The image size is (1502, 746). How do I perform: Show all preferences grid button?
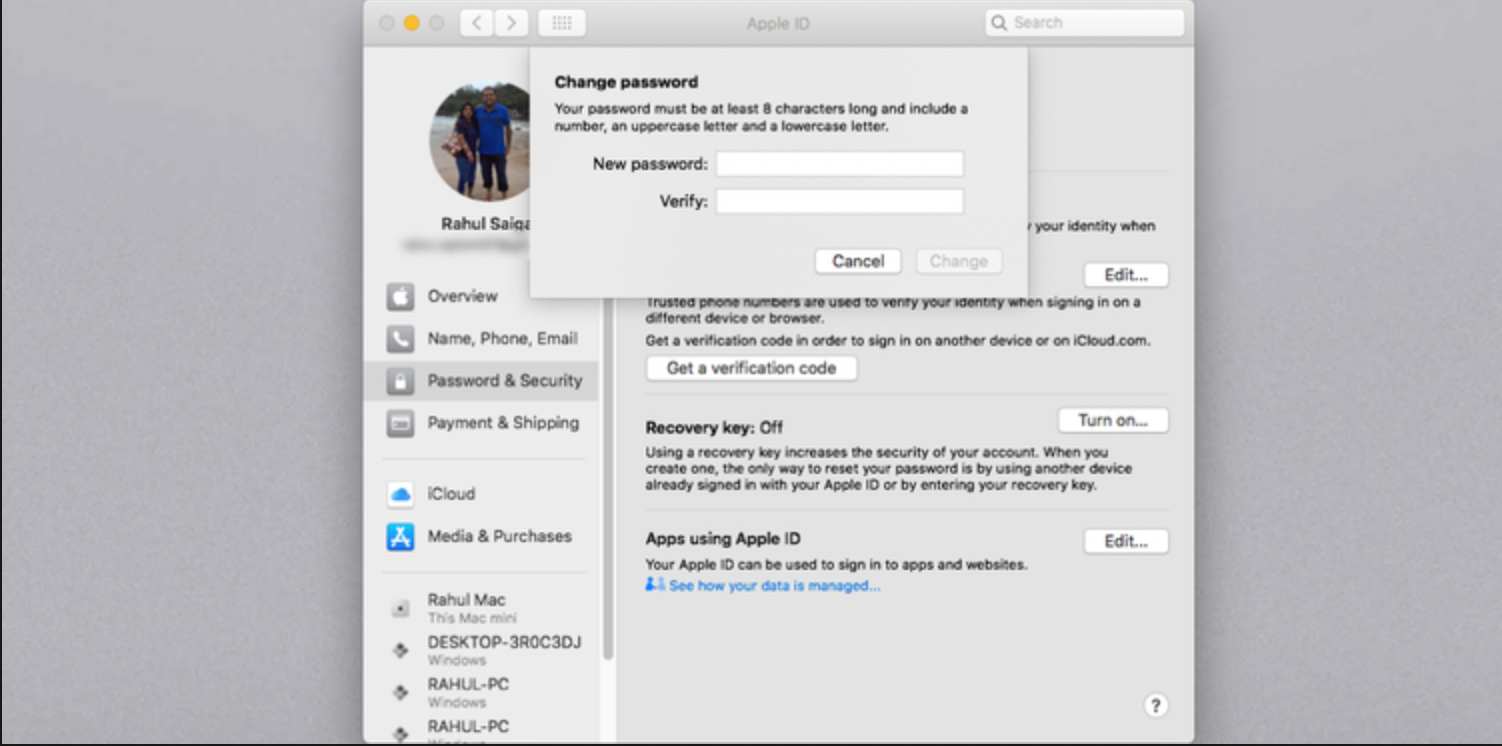(x=562, y=23)
